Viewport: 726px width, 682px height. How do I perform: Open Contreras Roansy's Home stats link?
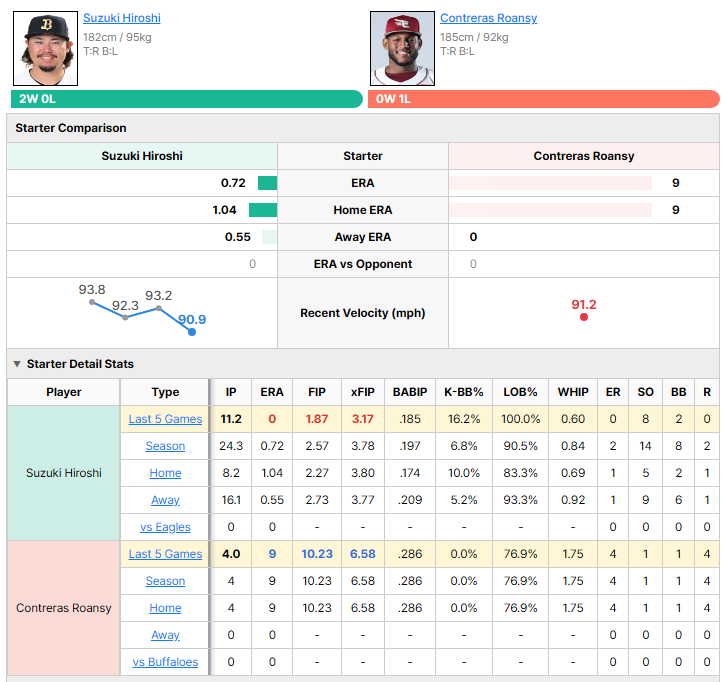(165, 608)
